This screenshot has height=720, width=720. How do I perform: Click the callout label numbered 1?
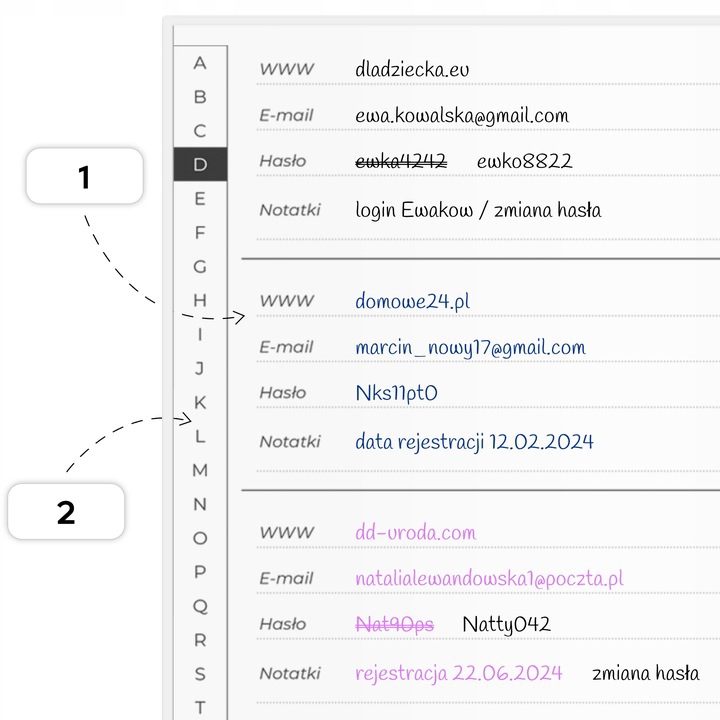click(x=84, y=177)
